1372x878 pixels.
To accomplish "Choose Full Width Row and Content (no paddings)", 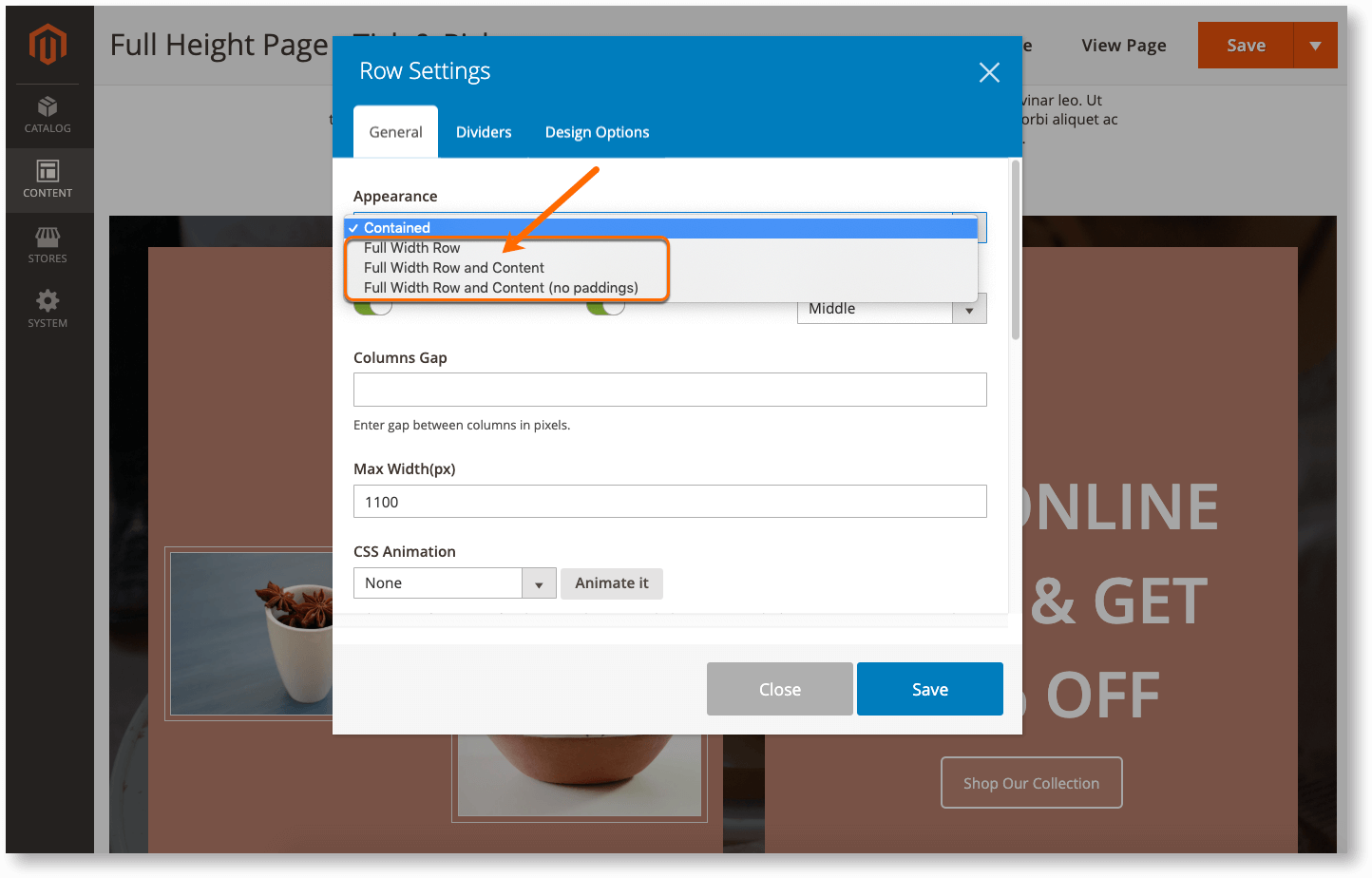I will [x=456, y=287].
